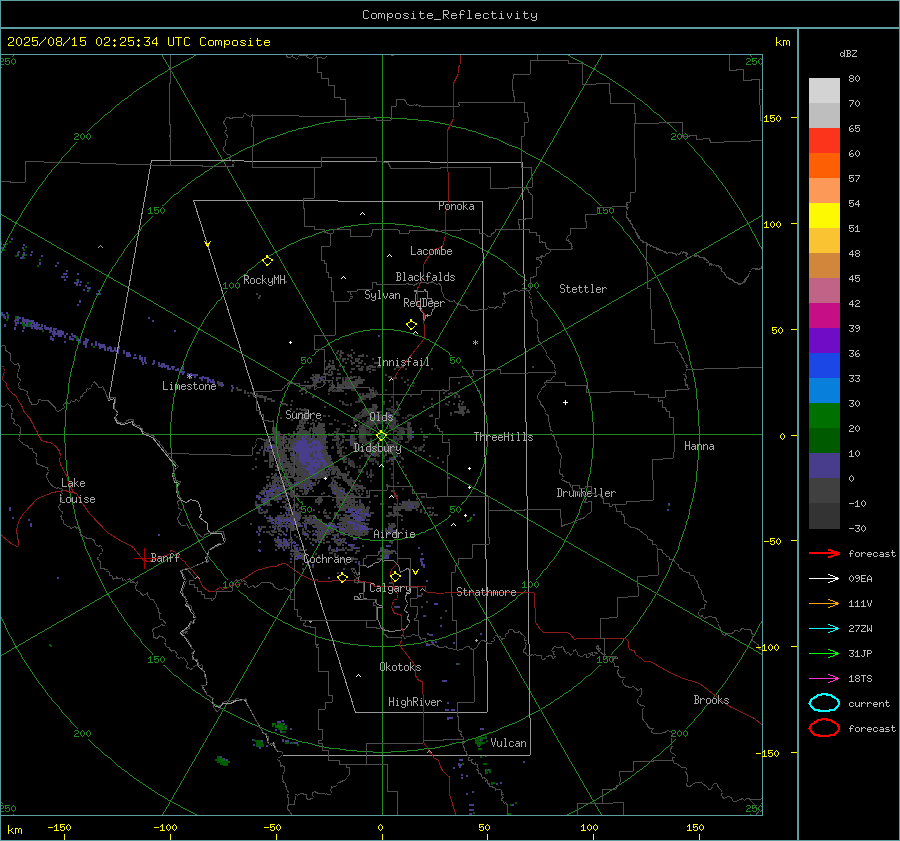The image size is (900, 841).
Task: Click the Composite_Reflectivity title
Action: (x=450, y=15)
